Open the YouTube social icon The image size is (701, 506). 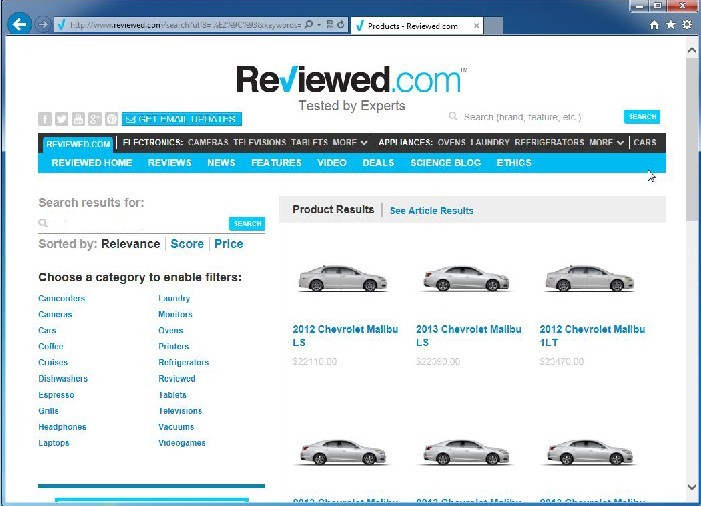click(x=78, y=119)
